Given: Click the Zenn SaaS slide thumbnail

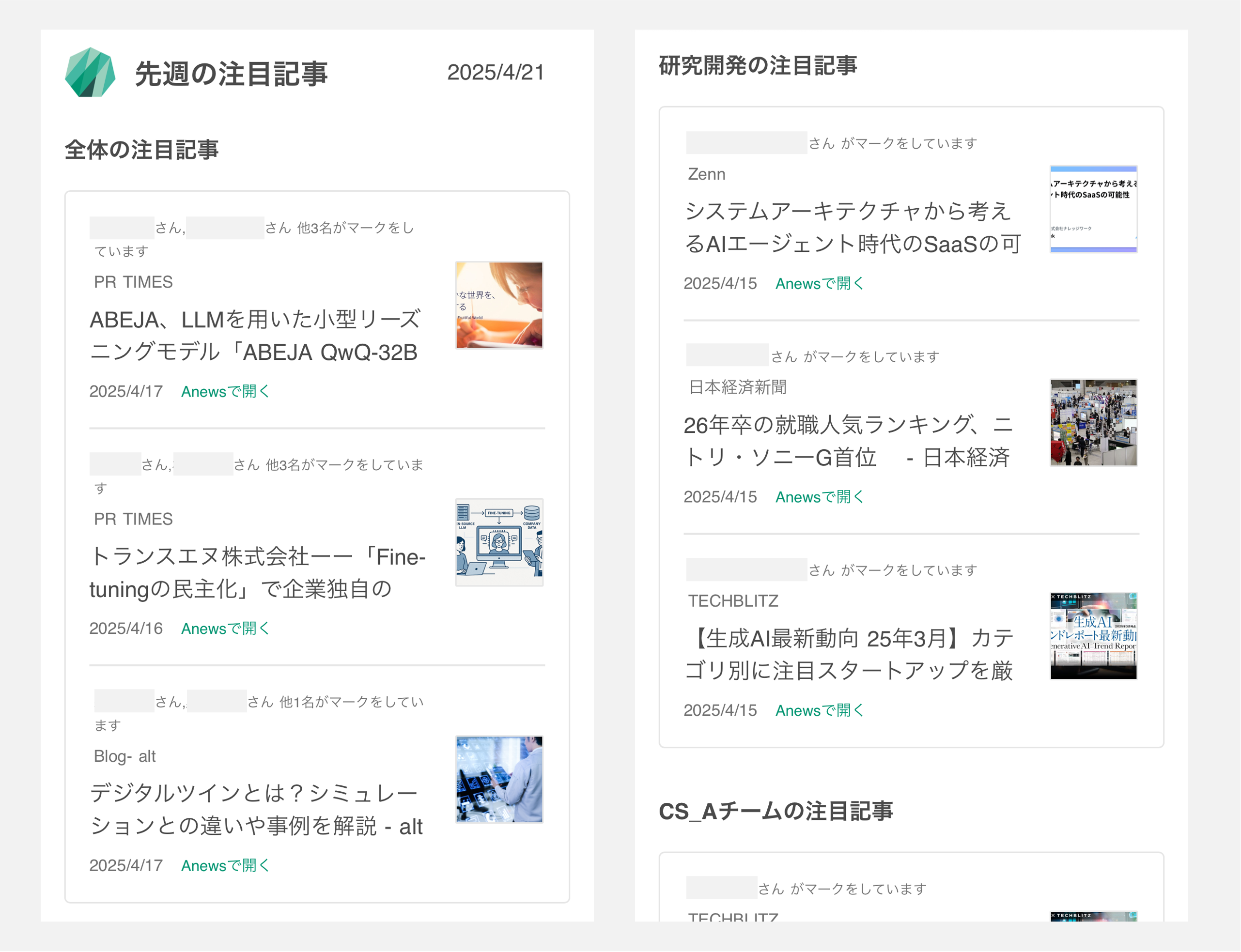Looking at the screenshot, I should click(x=1094, y=209).
